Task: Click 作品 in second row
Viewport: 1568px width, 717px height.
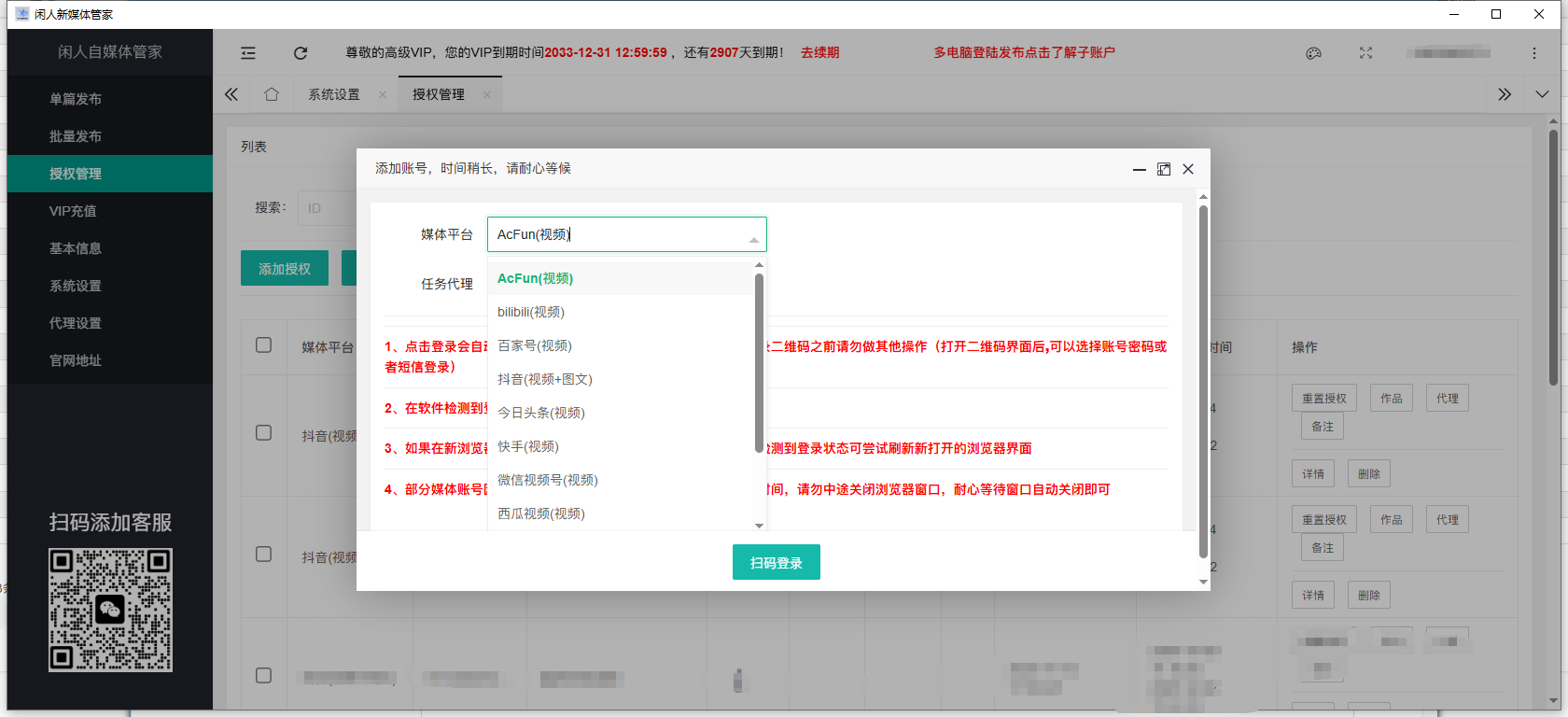Action: [x=1392, y=520]
